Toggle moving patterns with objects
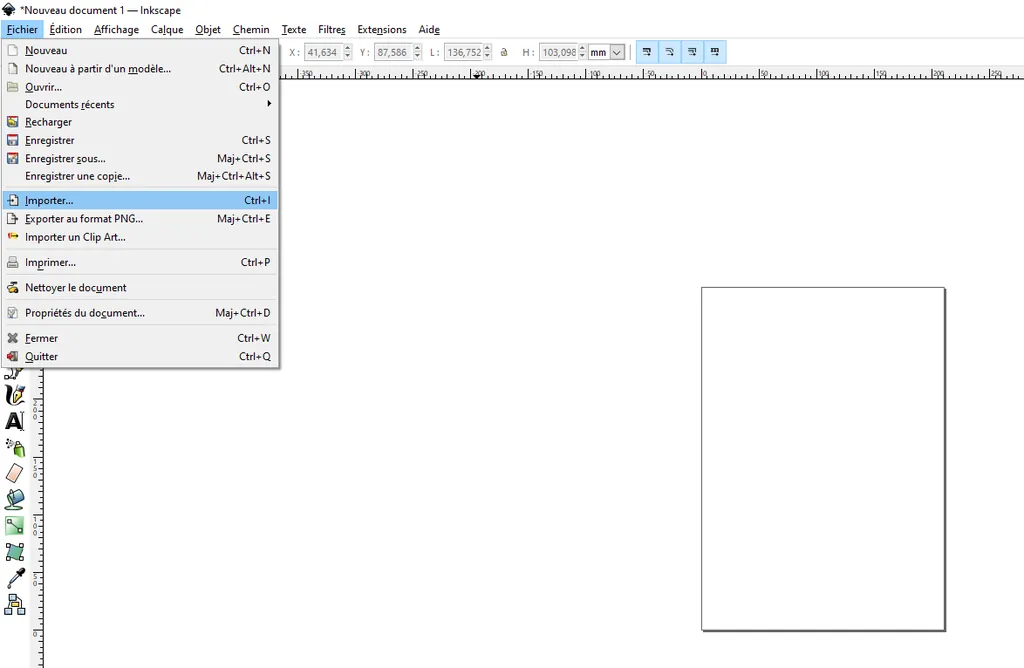Image resolution: width=1024 pixels, height=668 pixels. [x=715, y=52]
